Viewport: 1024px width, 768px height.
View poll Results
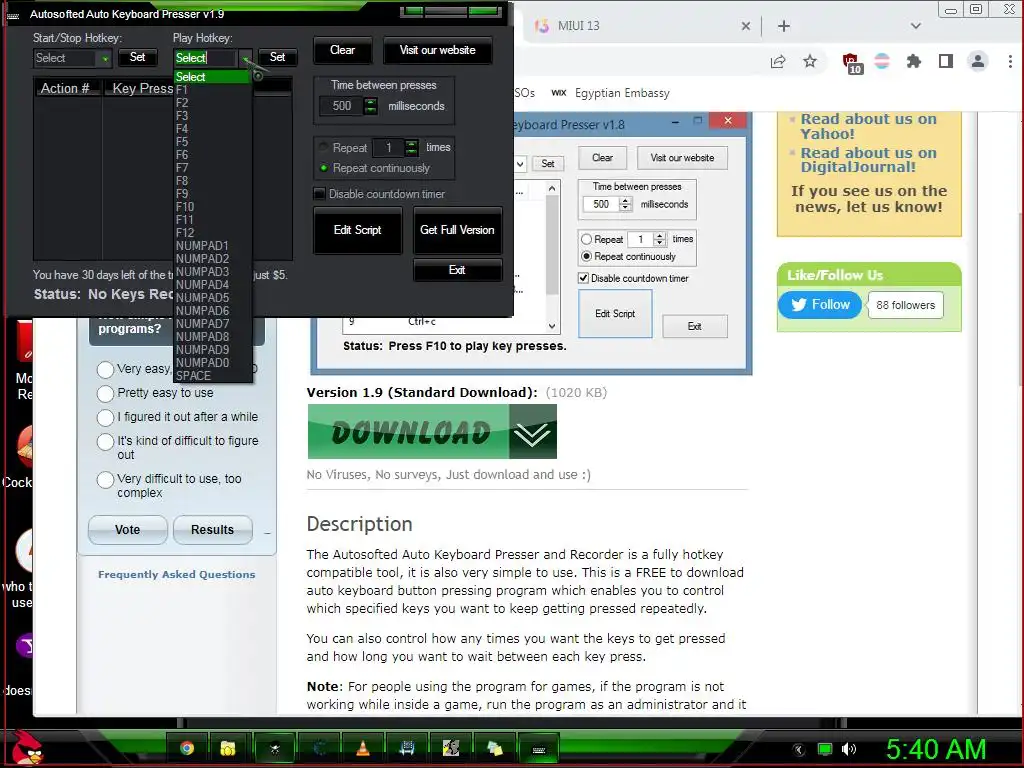212,530
